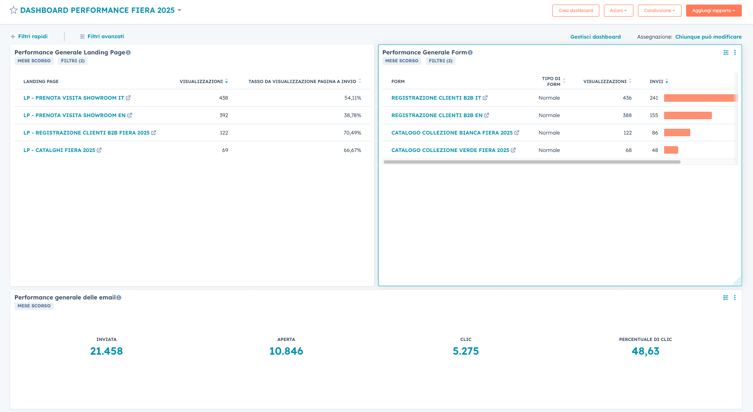Open info icon beside Performance Generale Form

tap(470, 52)
